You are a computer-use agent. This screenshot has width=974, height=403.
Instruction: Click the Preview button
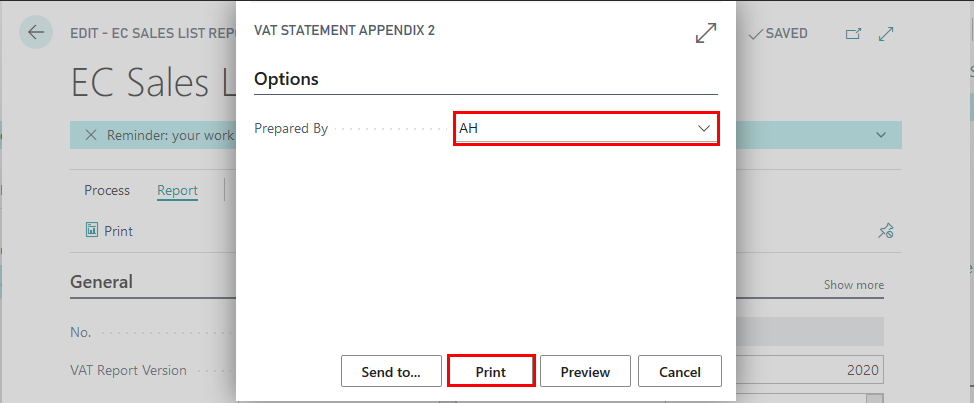(x=585, y=371)
